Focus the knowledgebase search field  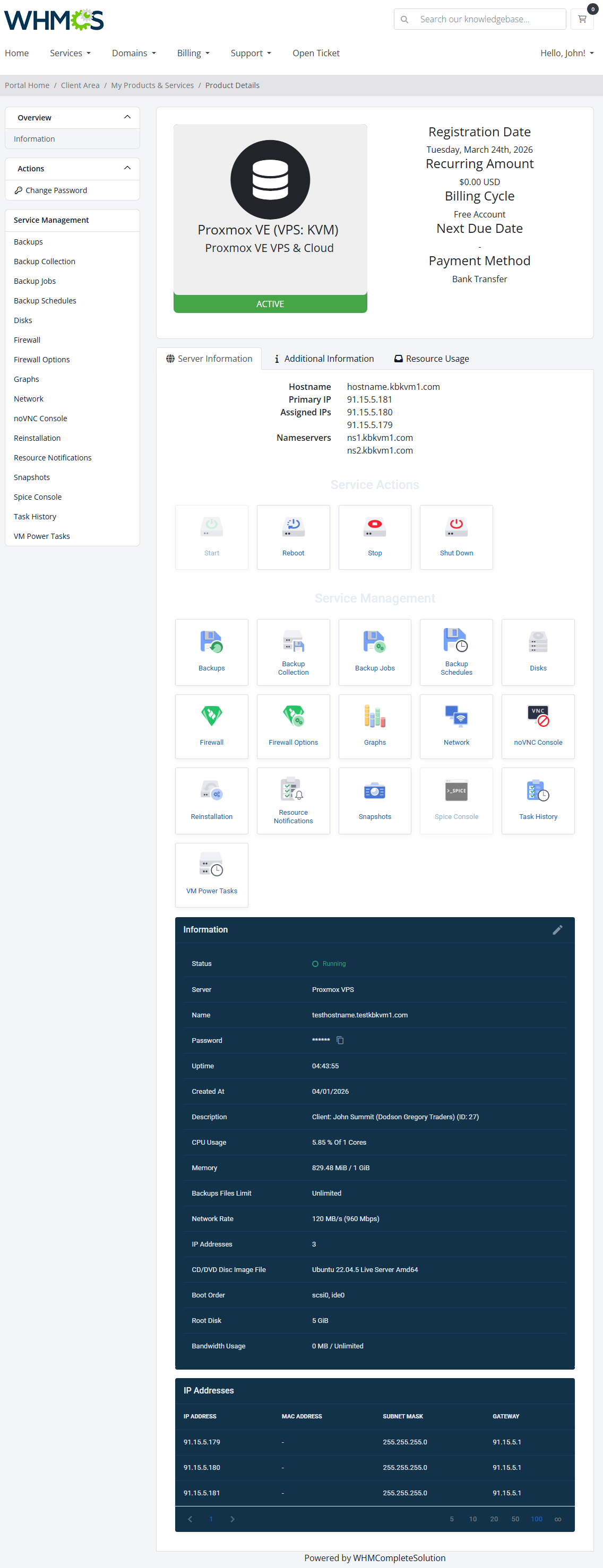[487, 20]
